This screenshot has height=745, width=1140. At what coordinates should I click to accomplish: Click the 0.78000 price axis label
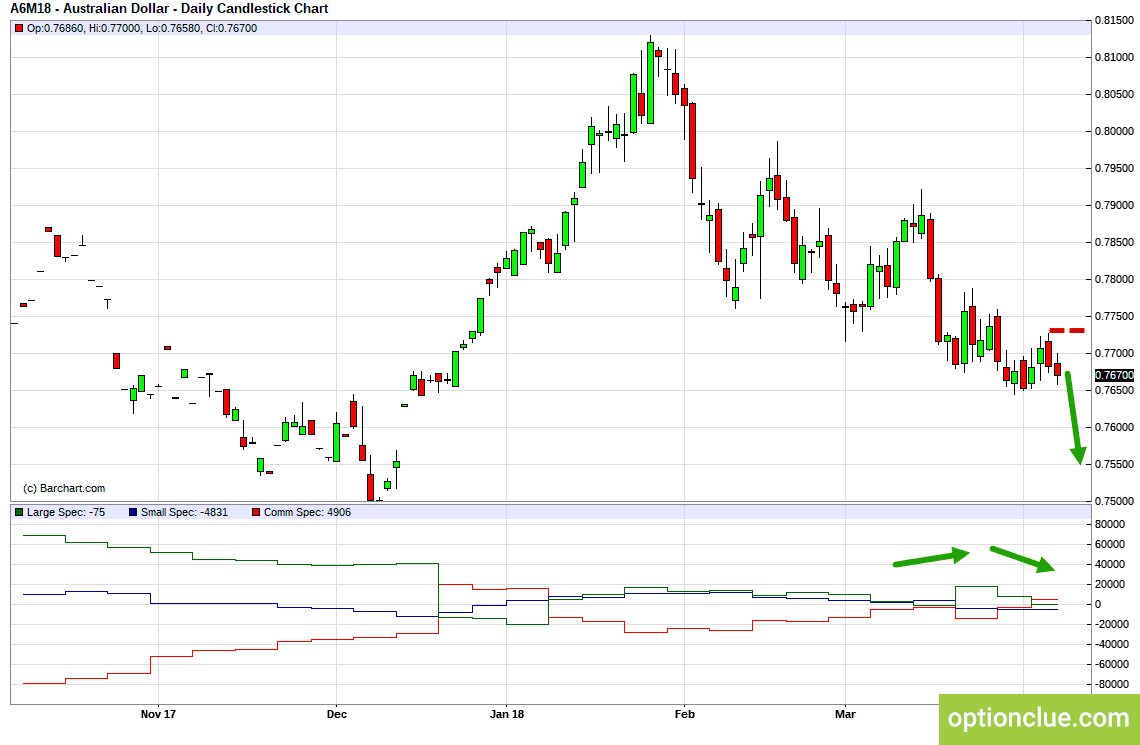point(1115,280)
